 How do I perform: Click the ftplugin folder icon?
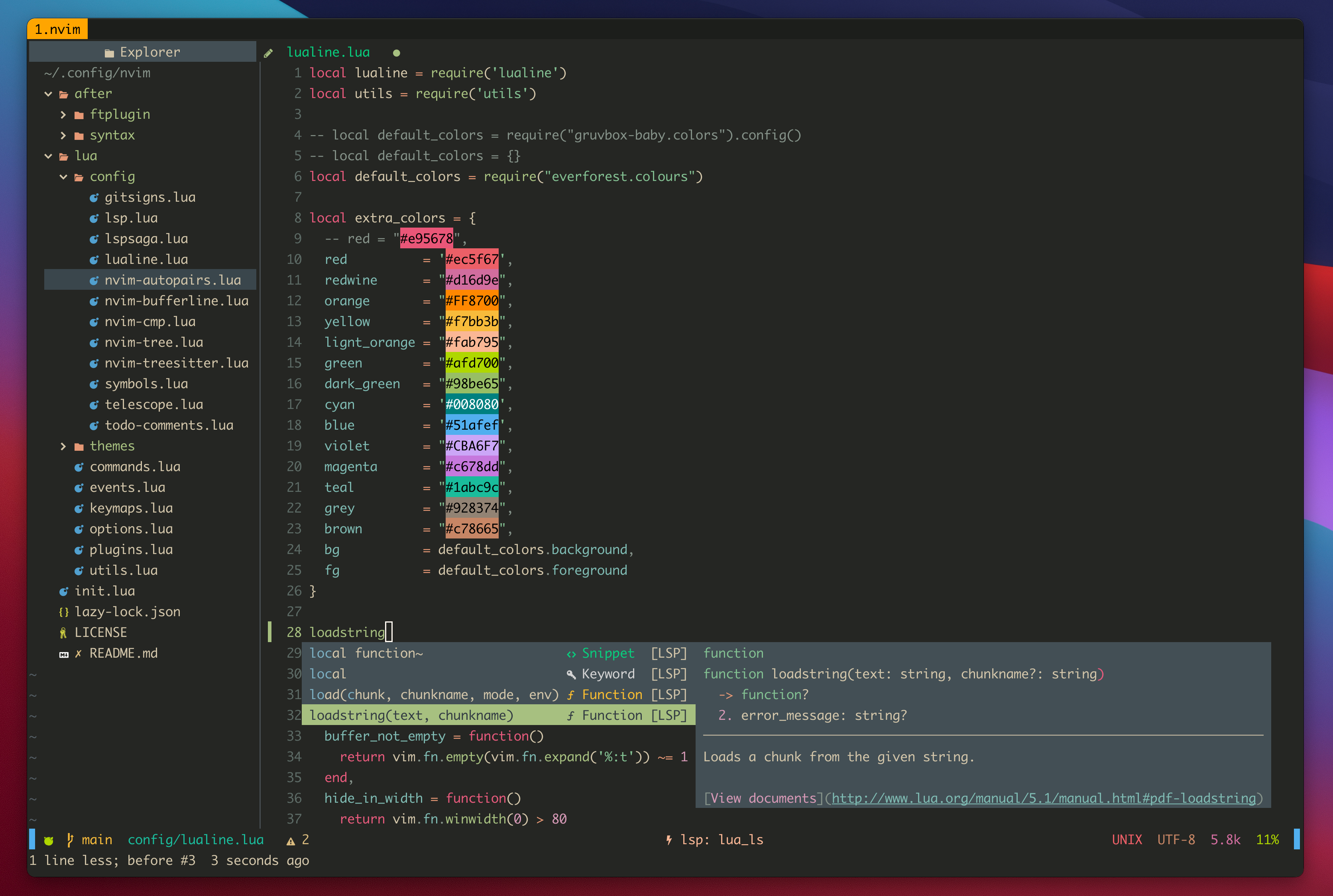pyautogui.click(x=79, y=115)
